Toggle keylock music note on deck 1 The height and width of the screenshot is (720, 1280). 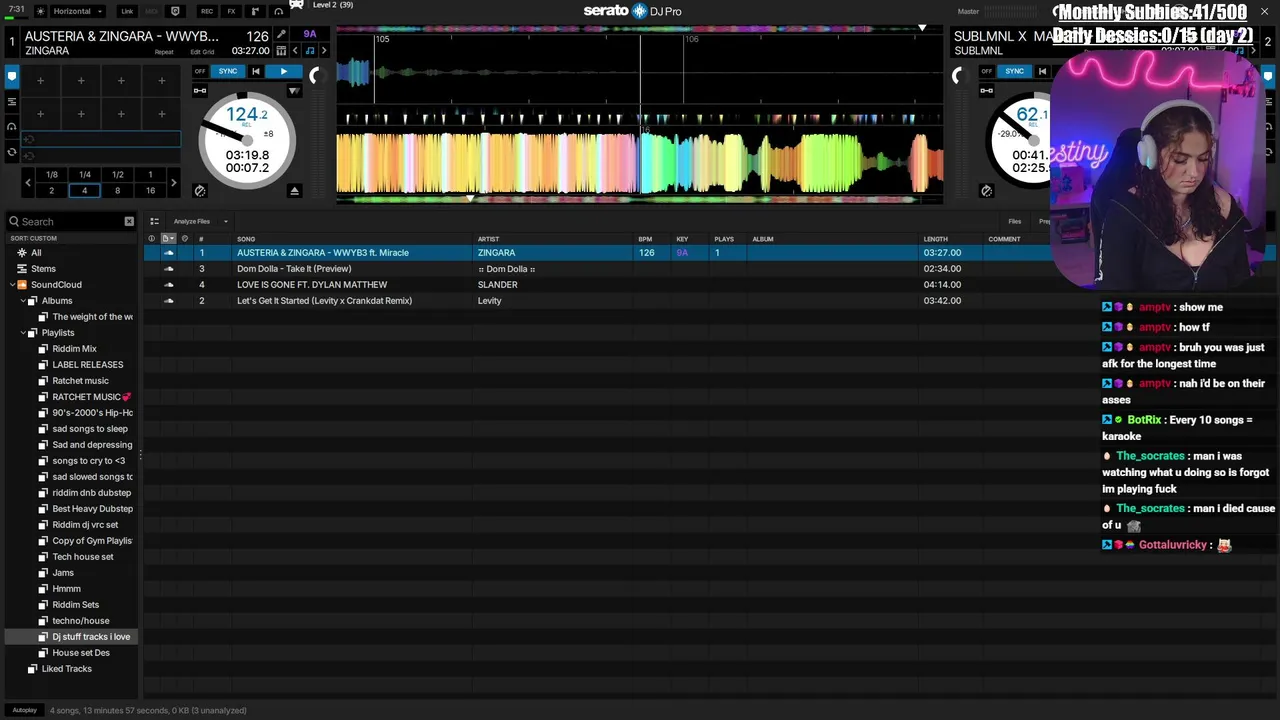point(310,51)
